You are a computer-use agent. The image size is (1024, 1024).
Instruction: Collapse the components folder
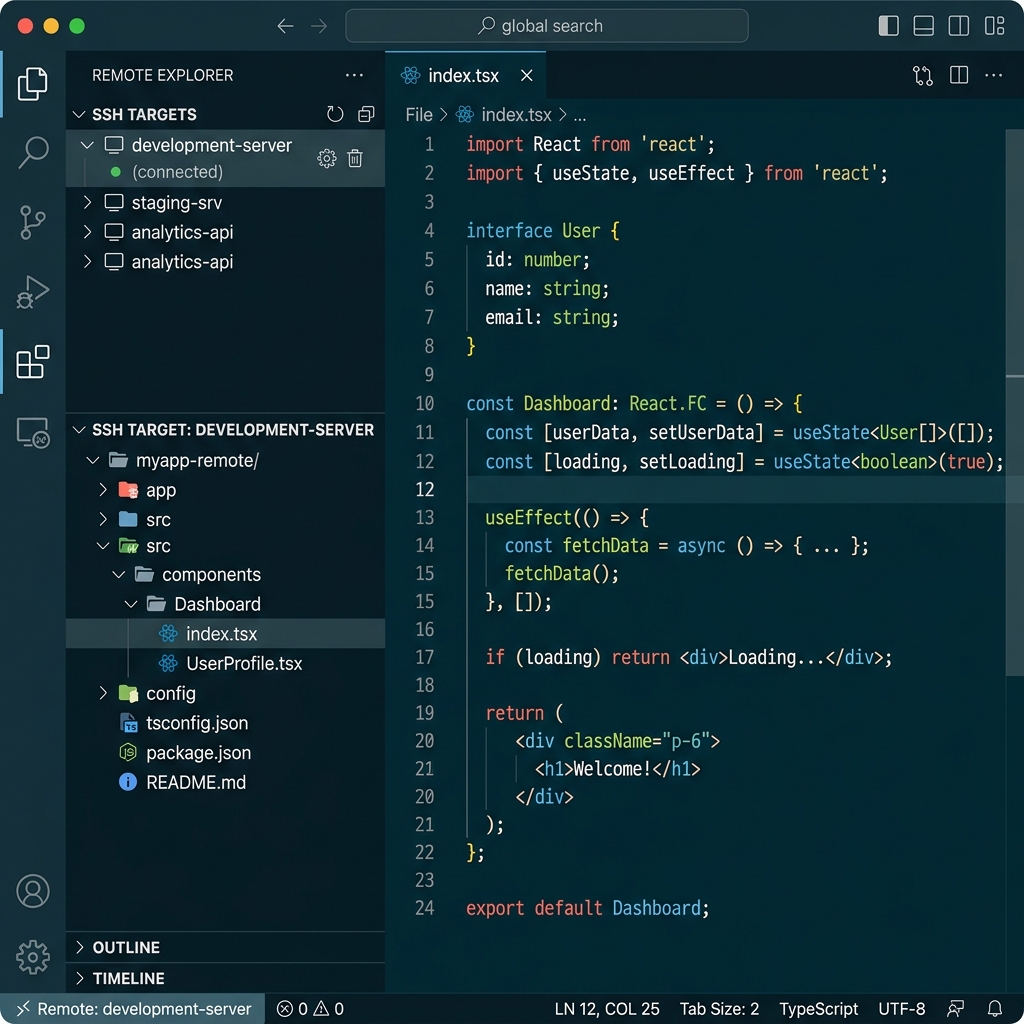coord(118,575)
